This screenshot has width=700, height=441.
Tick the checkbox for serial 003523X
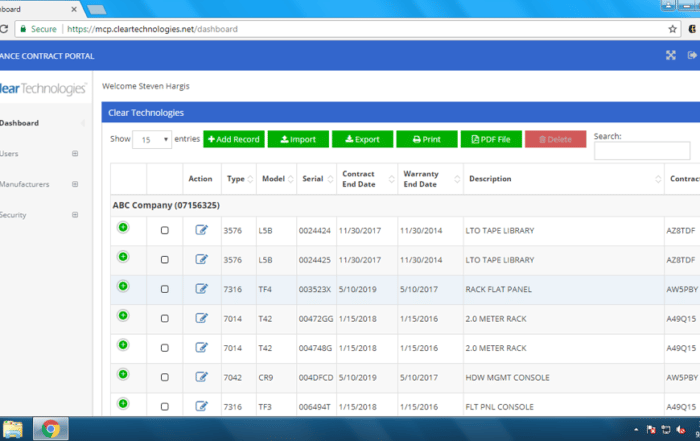[x=165, y=289]
